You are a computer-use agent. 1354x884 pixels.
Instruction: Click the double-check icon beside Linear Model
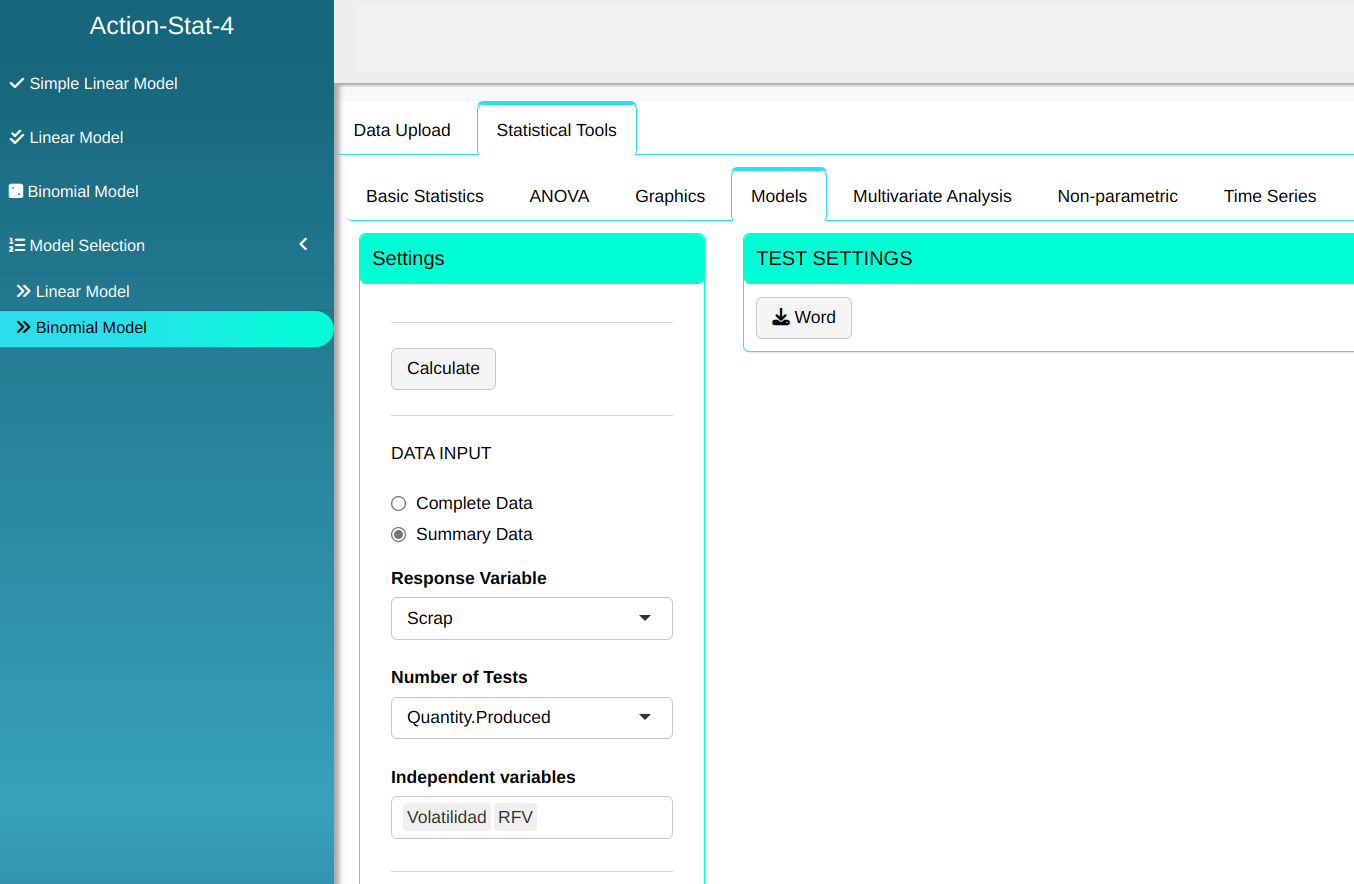coord(16,137)
